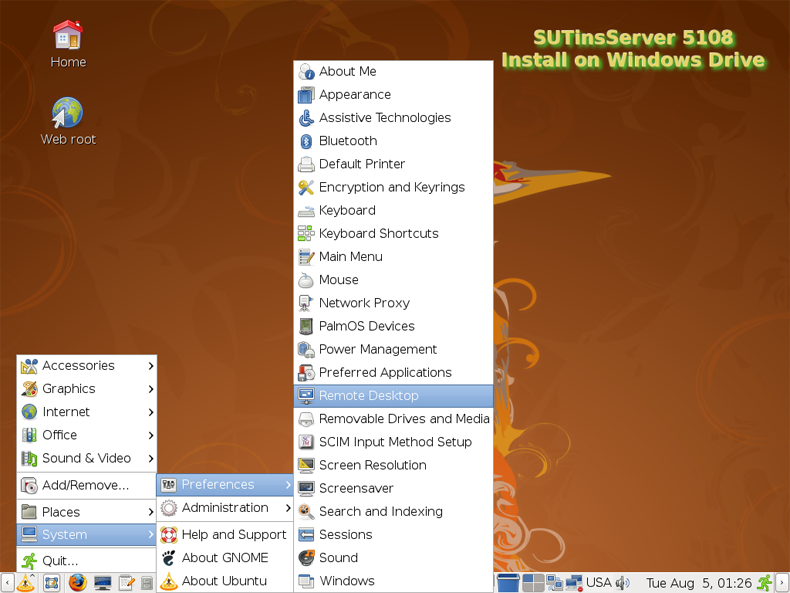This screenshot has width=790, height=593.
Task: Click the Screen Resolution icon
Action: (306, 466)
